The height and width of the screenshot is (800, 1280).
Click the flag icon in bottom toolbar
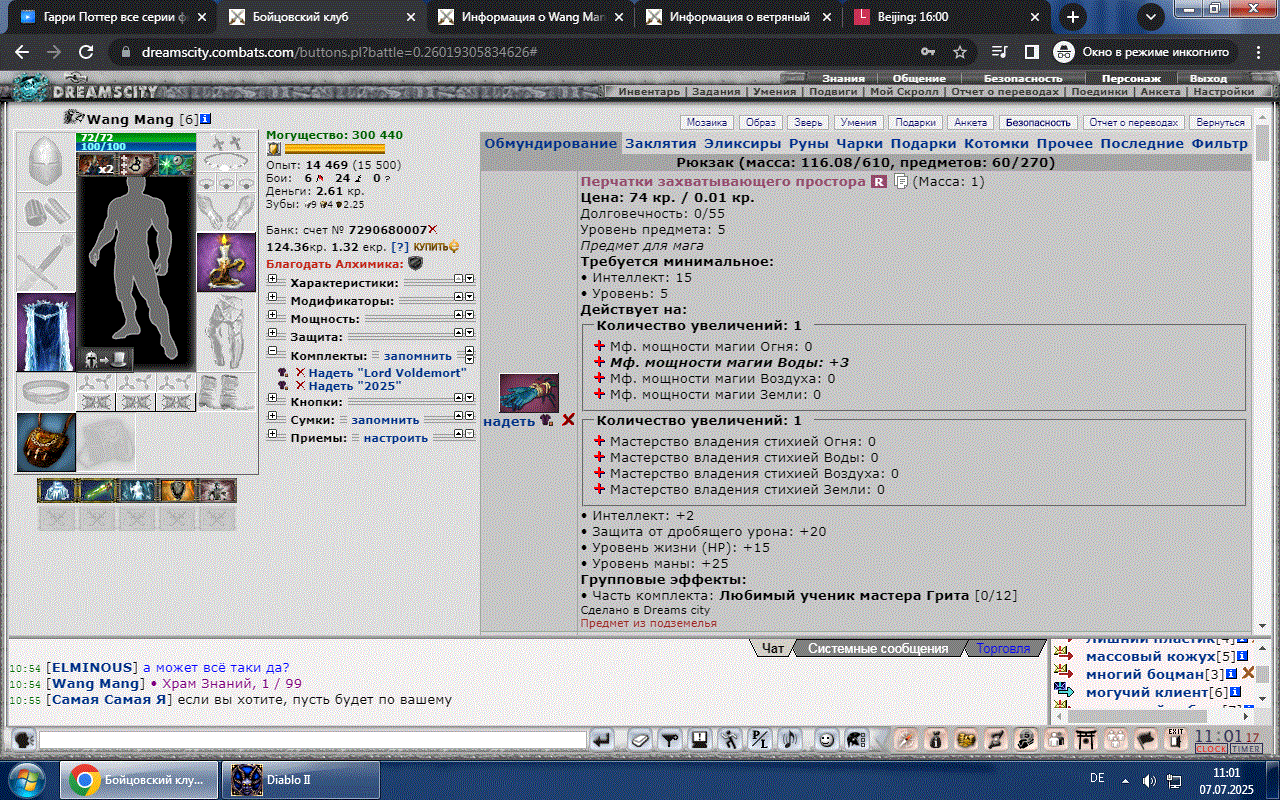(x=1146, y=740)
